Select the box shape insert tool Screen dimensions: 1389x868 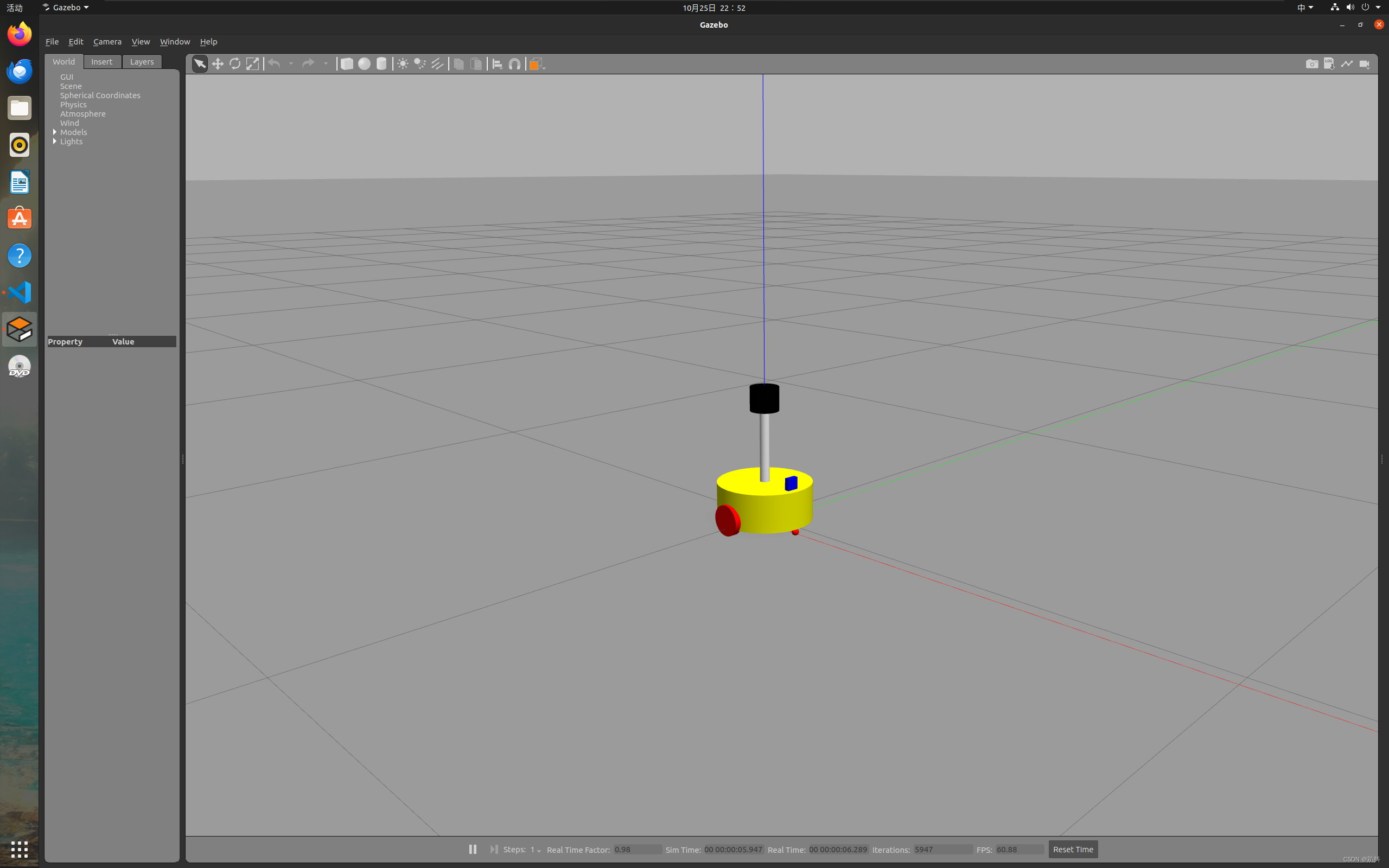pos(346,64)
